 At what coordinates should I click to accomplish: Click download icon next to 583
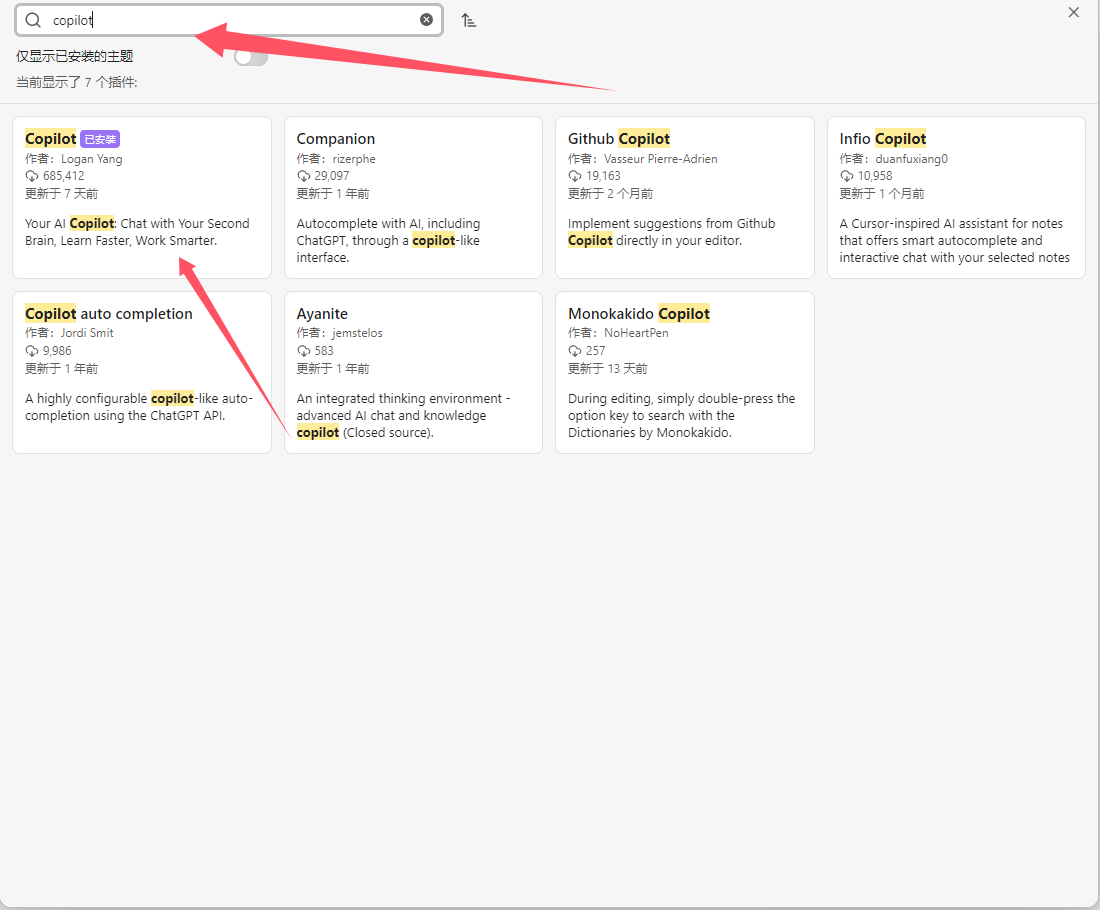click(303, 351)
